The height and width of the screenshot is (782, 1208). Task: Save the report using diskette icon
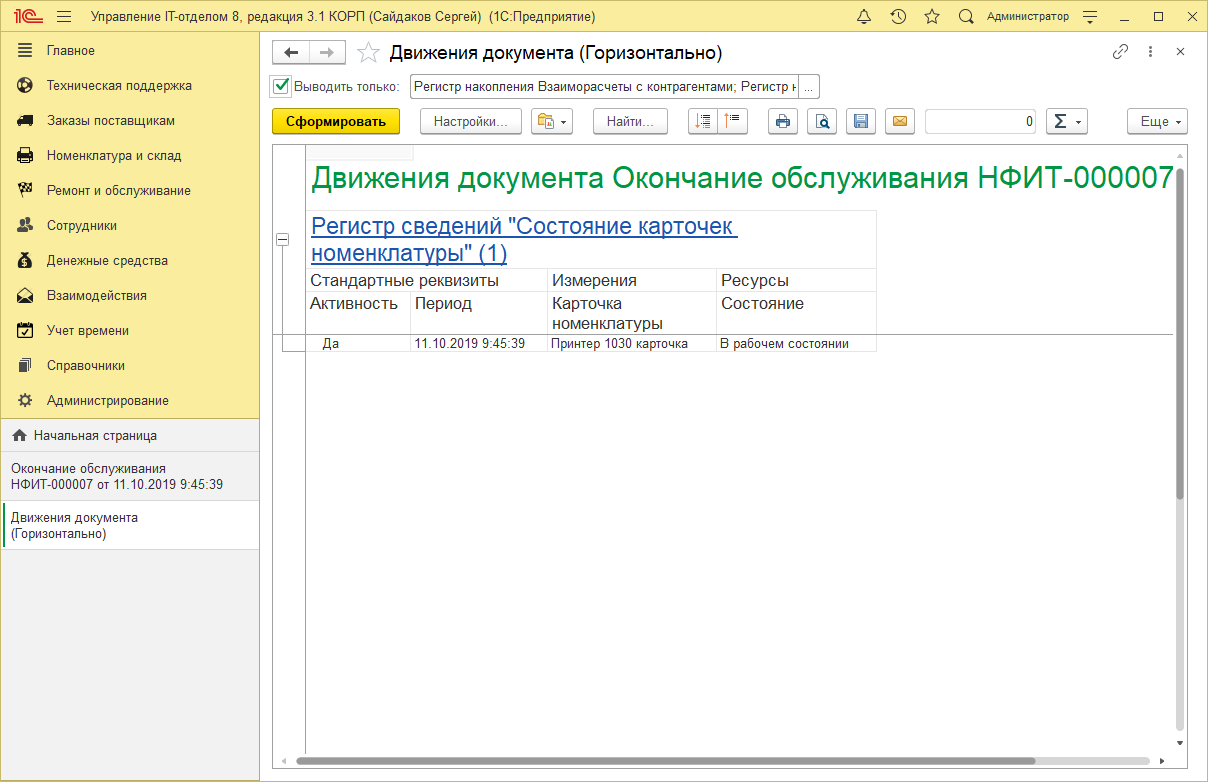[x=860, y=121]
